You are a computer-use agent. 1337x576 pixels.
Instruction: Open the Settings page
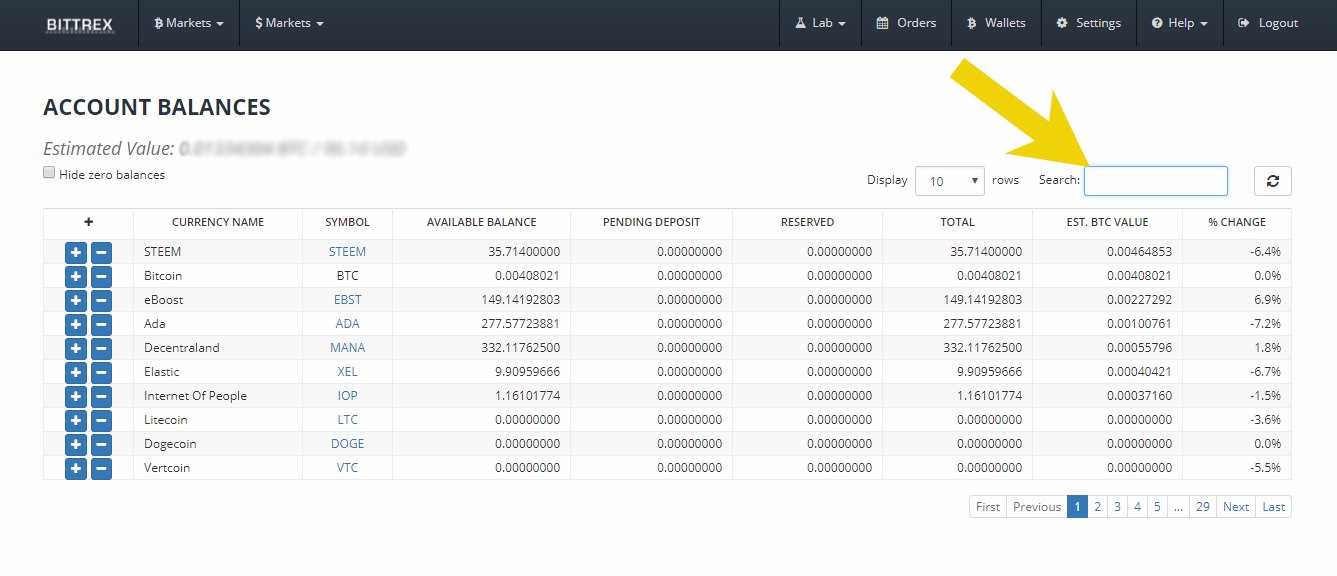click(x=1089, y=23)
